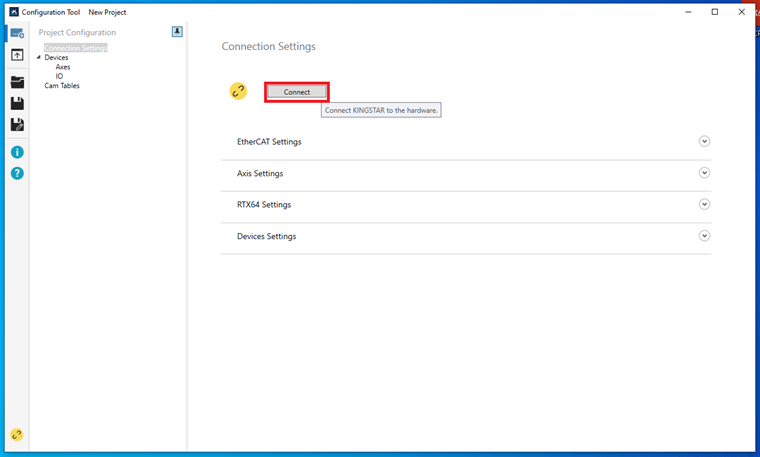
Task: Click the save-as floppy with pencil icon
Action: point(17,125)
